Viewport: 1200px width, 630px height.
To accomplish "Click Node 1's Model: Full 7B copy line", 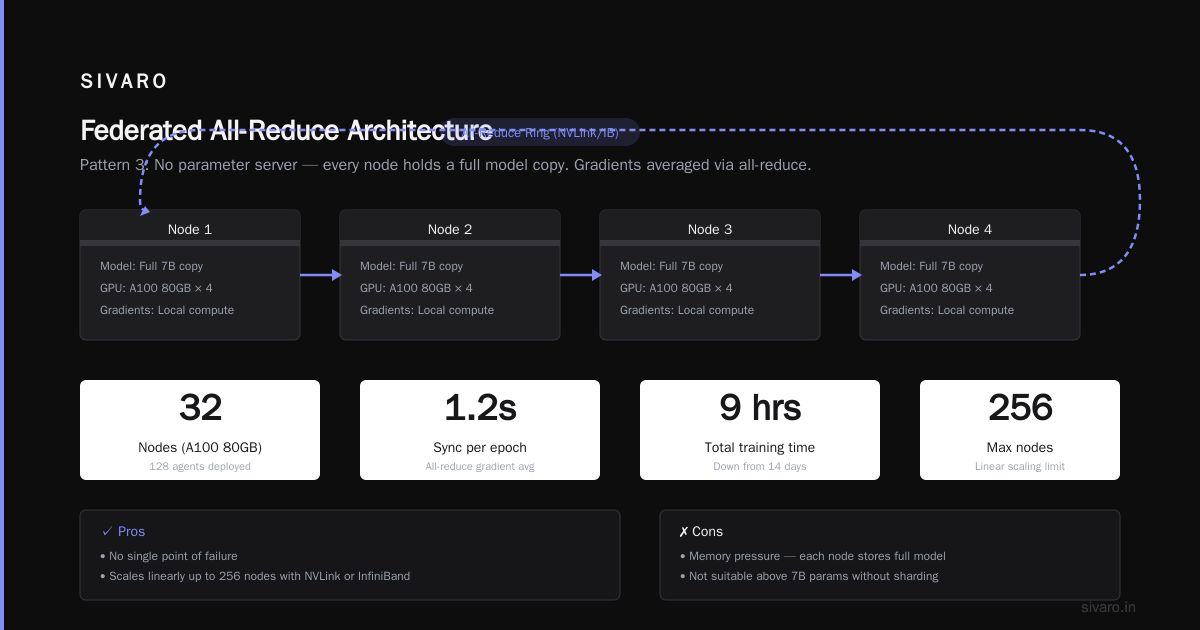I will point(151,266).
